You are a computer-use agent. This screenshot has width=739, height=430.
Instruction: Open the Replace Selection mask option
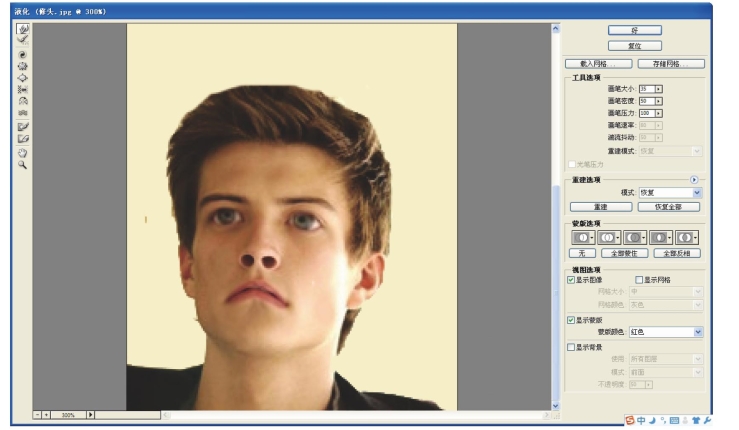coord(583,238)
